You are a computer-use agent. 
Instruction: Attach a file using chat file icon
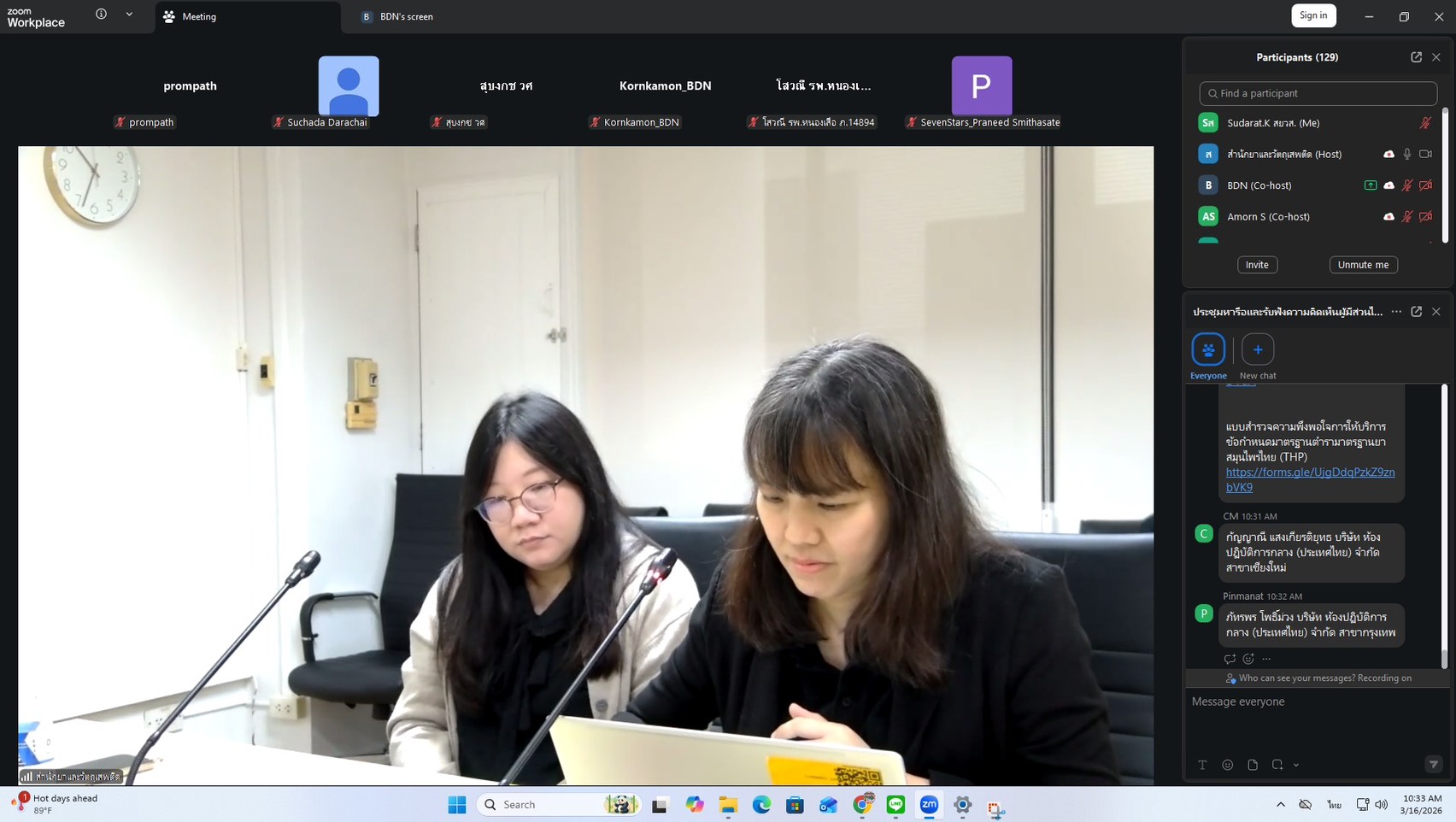click(x=1252, y=765)
